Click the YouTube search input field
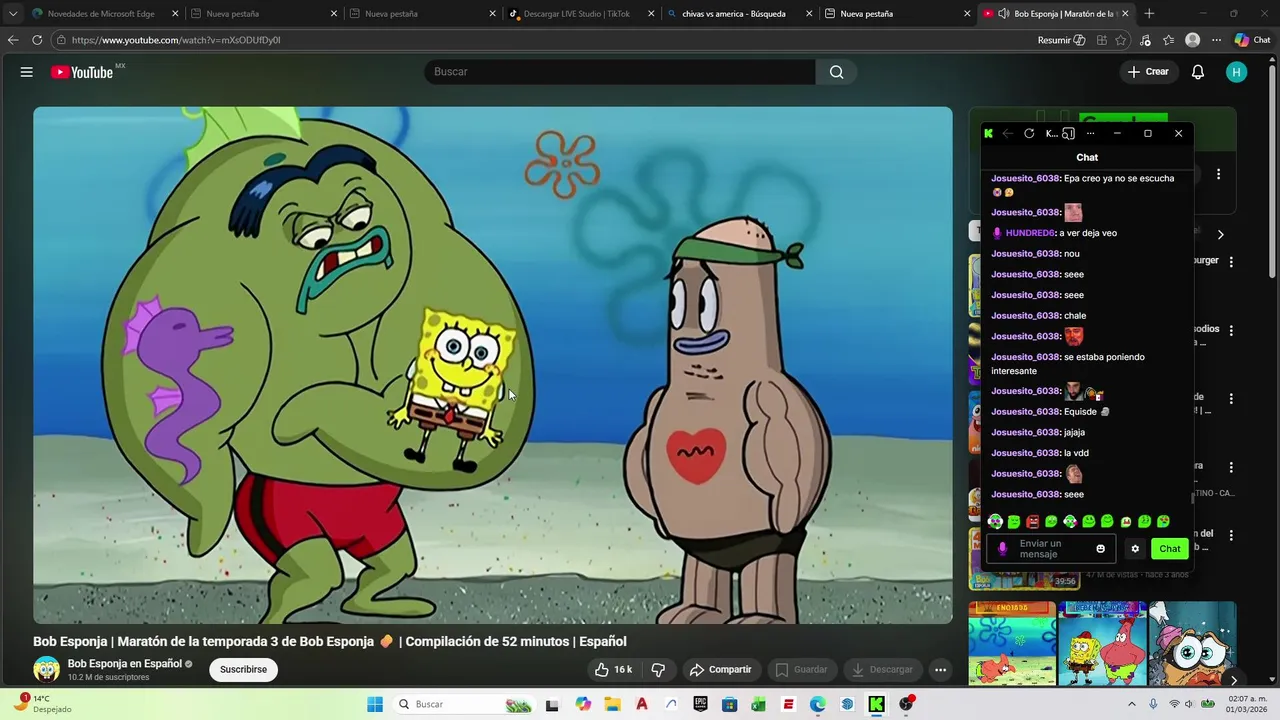The image size is (1280, 720). 620,72
